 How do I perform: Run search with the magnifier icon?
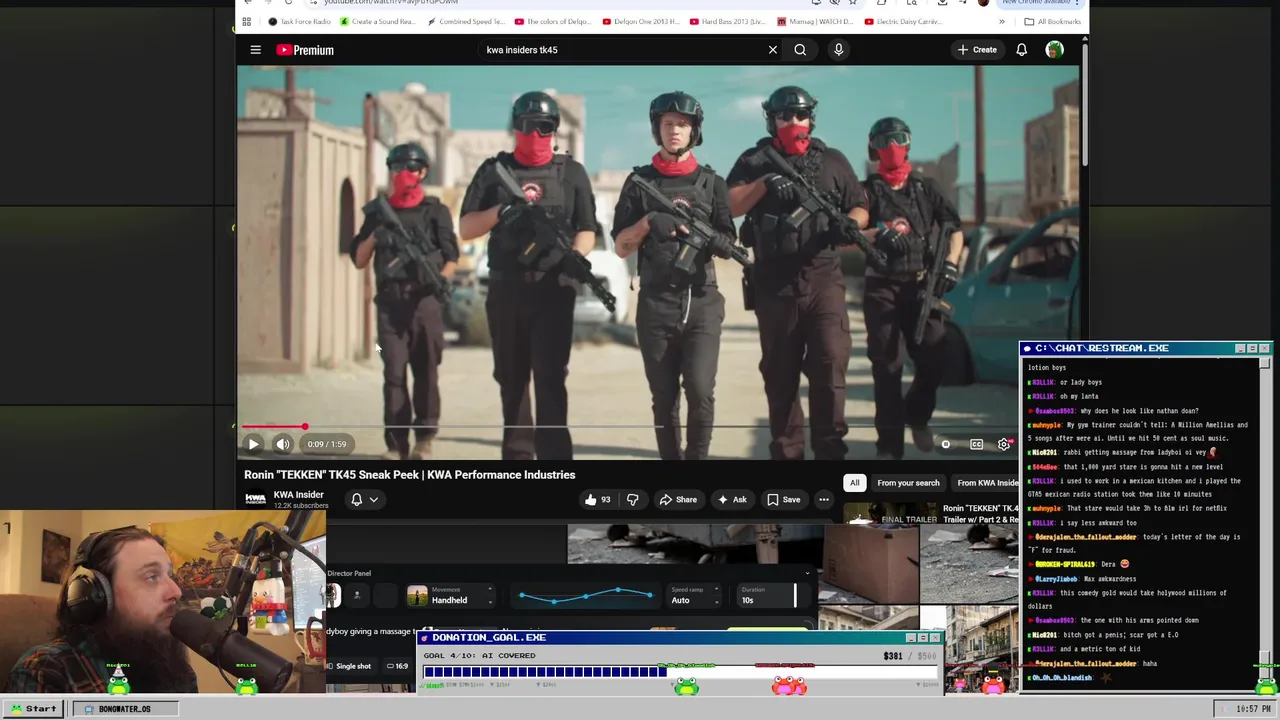pos(800,50)
